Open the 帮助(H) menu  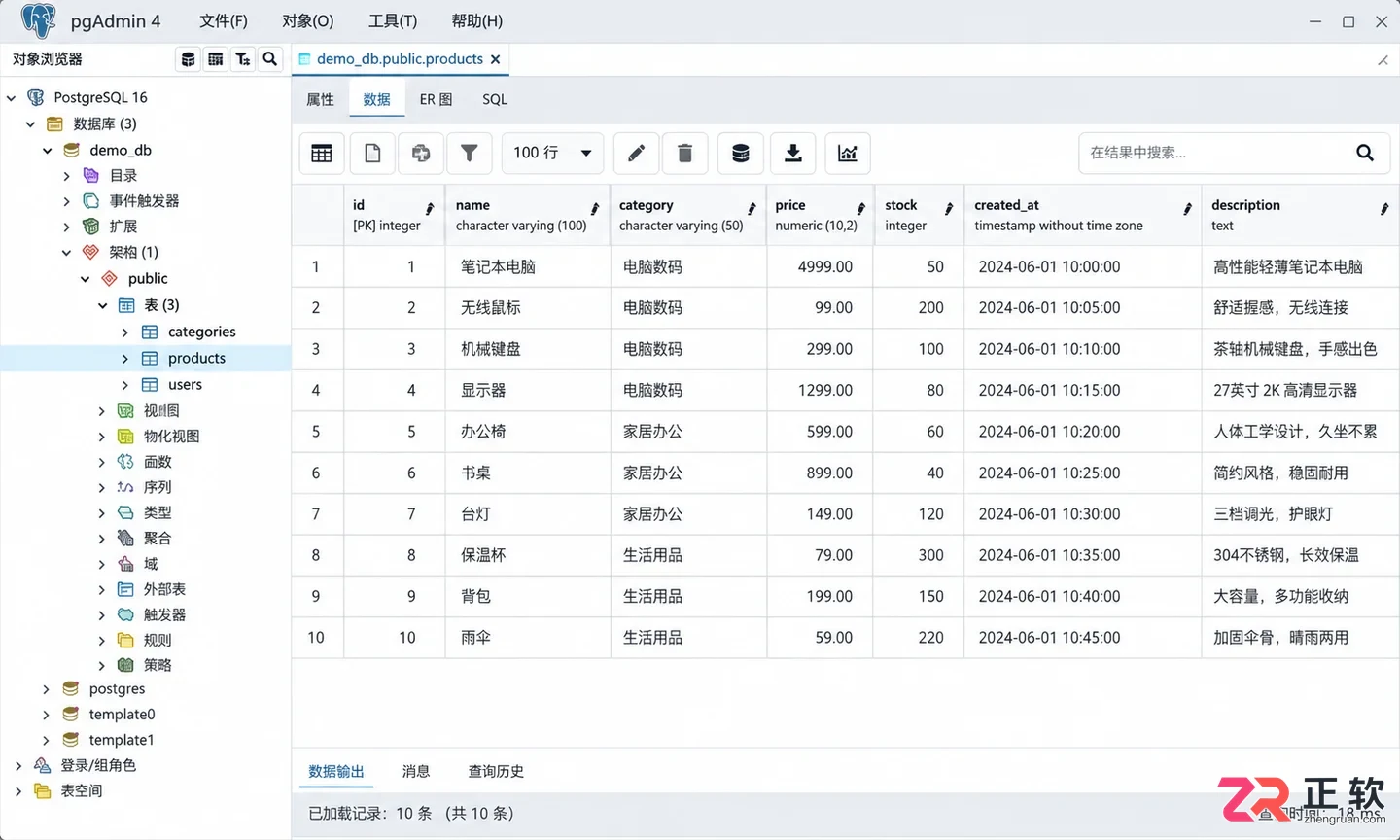pos(477,20)
